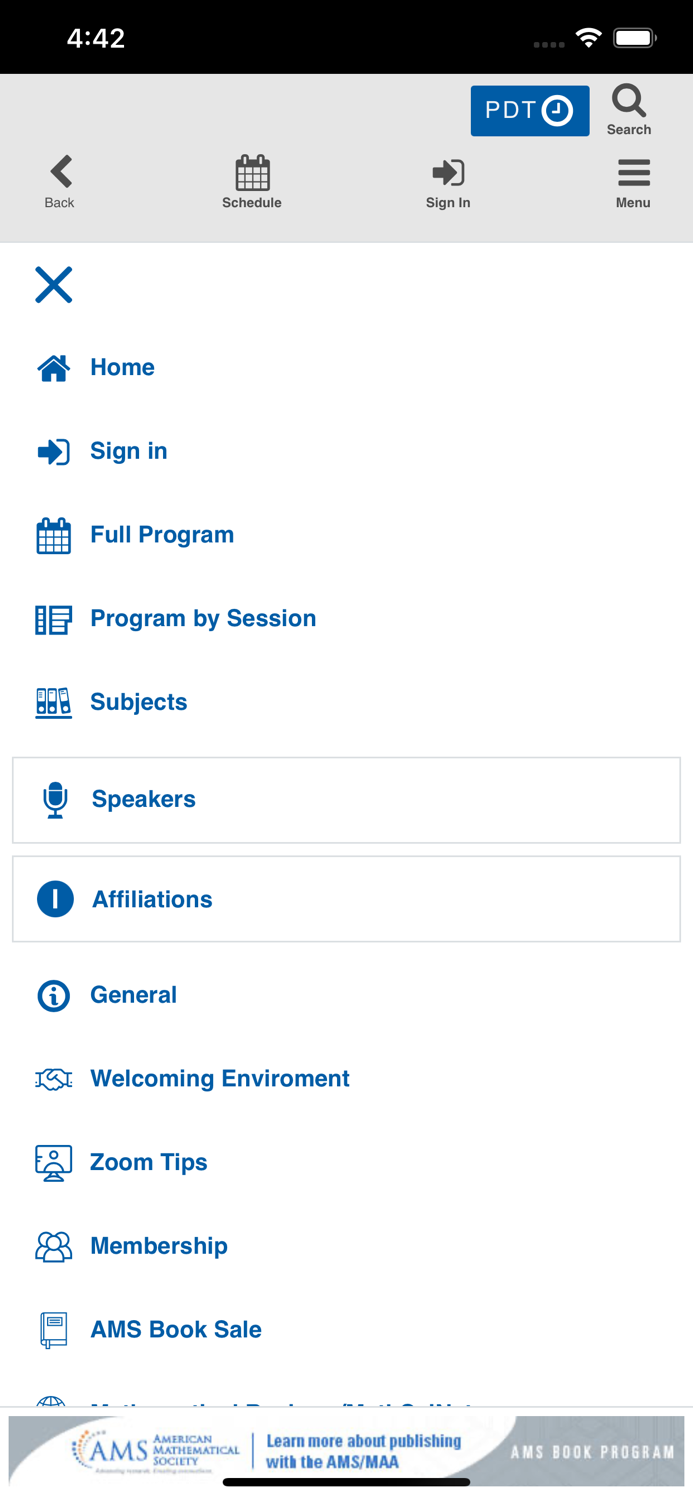693x1500 pixels.
Task: Open the hamburger Menu icon
Action: point(633,173)
